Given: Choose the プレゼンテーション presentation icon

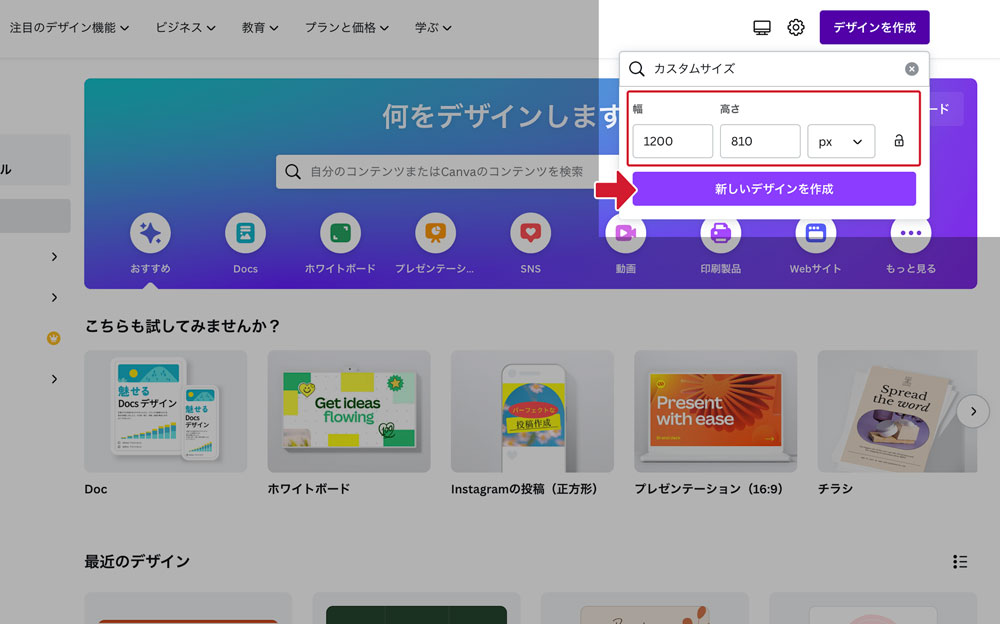Looking at the screenshot, I should point(436,233).
